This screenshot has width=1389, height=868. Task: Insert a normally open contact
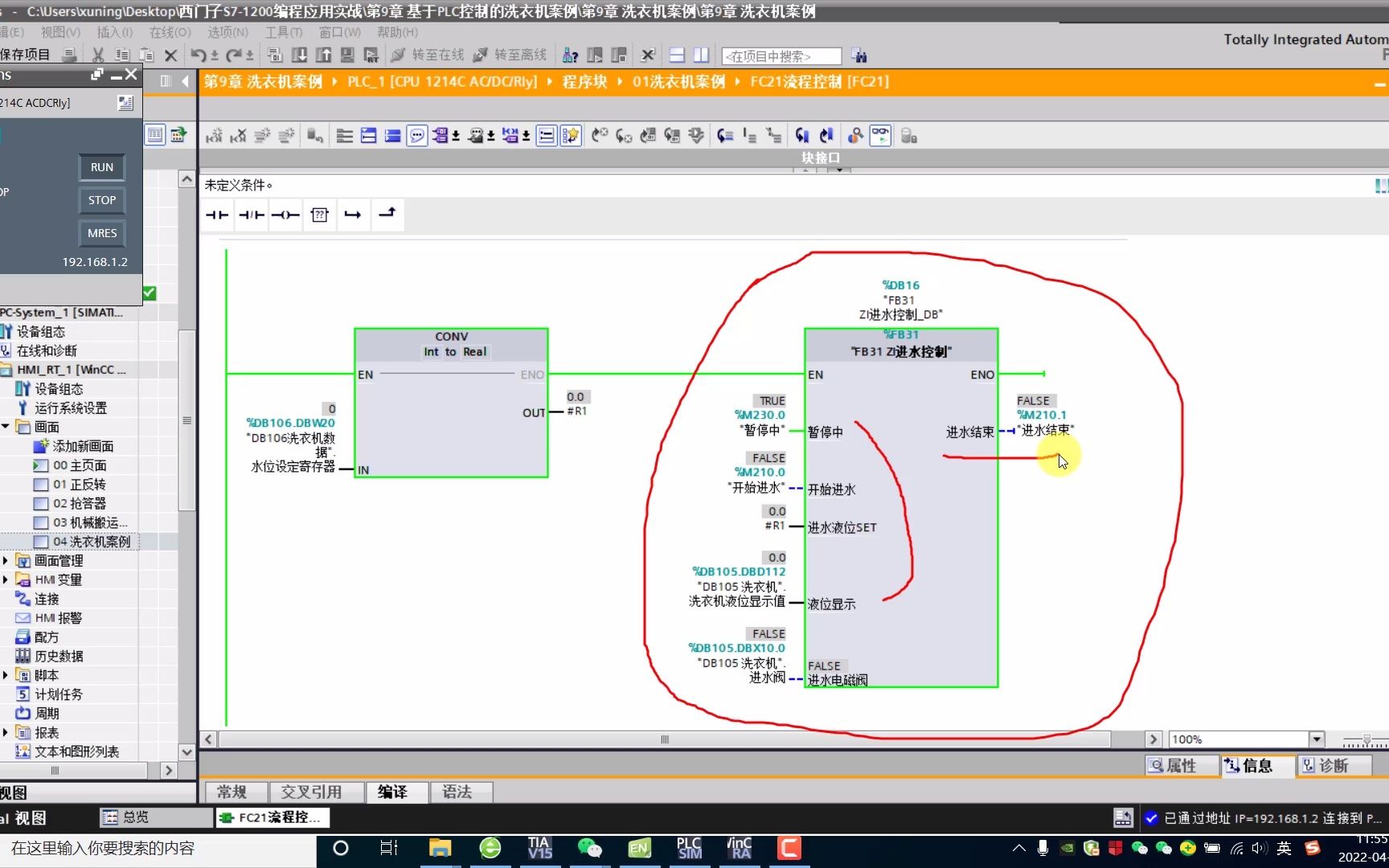click(217, 215)
